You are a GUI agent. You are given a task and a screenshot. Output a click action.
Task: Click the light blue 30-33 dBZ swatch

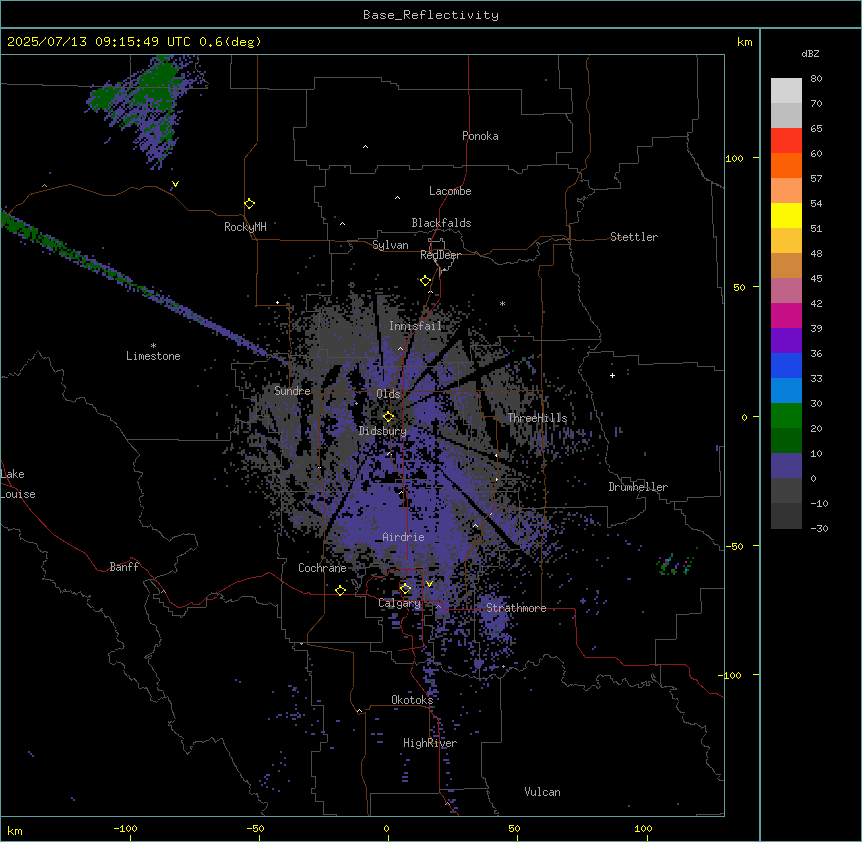tap(786, 391)
